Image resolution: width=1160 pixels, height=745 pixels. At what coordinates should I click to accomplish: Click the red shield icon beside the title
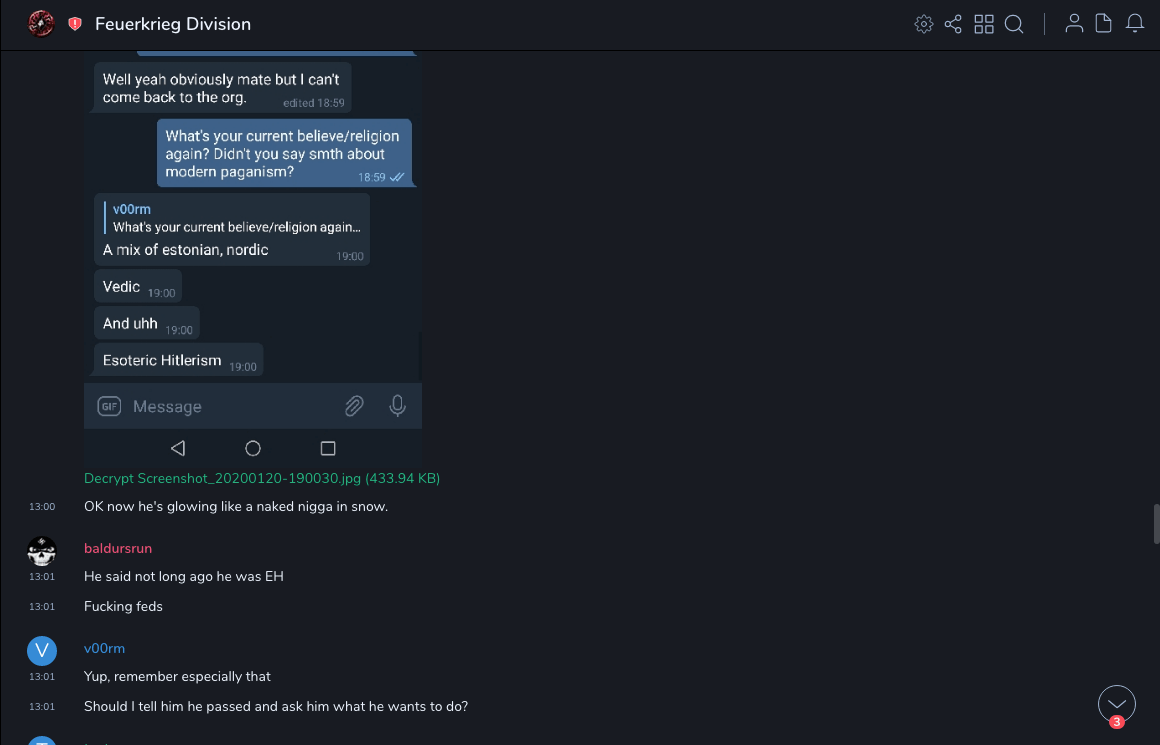click(75, 24)
